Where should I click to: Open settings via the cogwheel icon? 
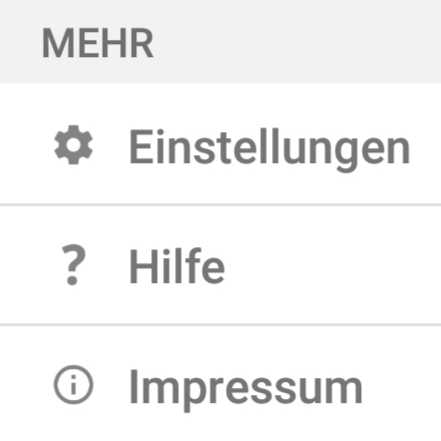[x=73, y=145]
